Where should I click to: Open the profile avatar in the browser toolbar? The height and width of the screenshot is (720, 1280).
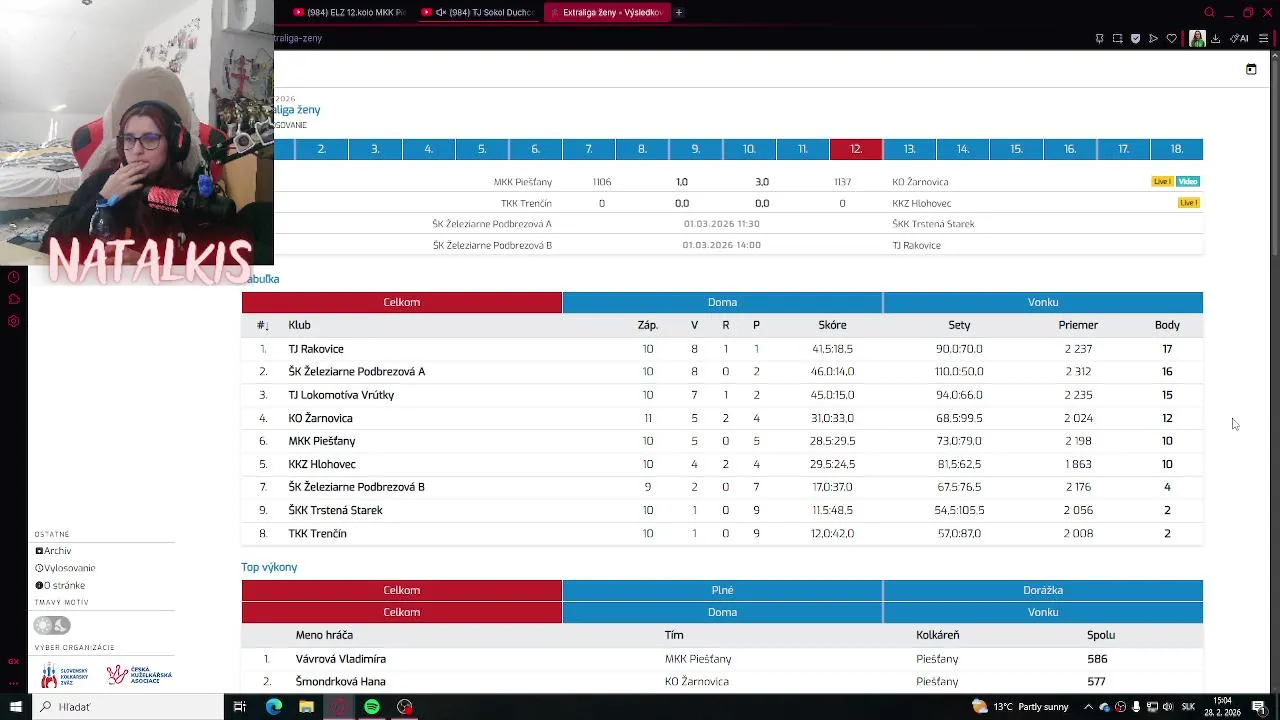click(x=1196, y=39)
